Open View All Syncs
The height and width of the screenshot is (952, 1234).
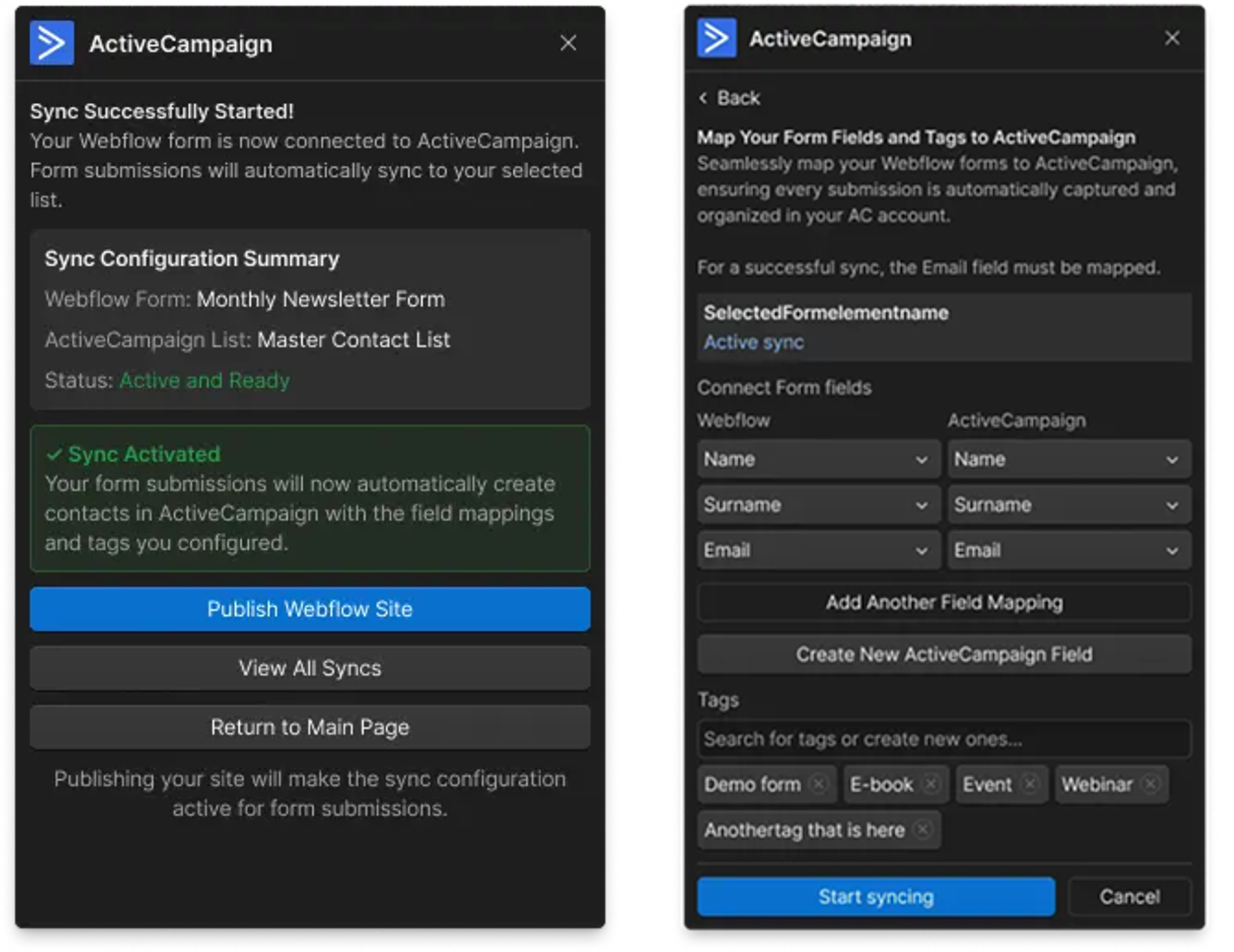click(x=310, y=668)
